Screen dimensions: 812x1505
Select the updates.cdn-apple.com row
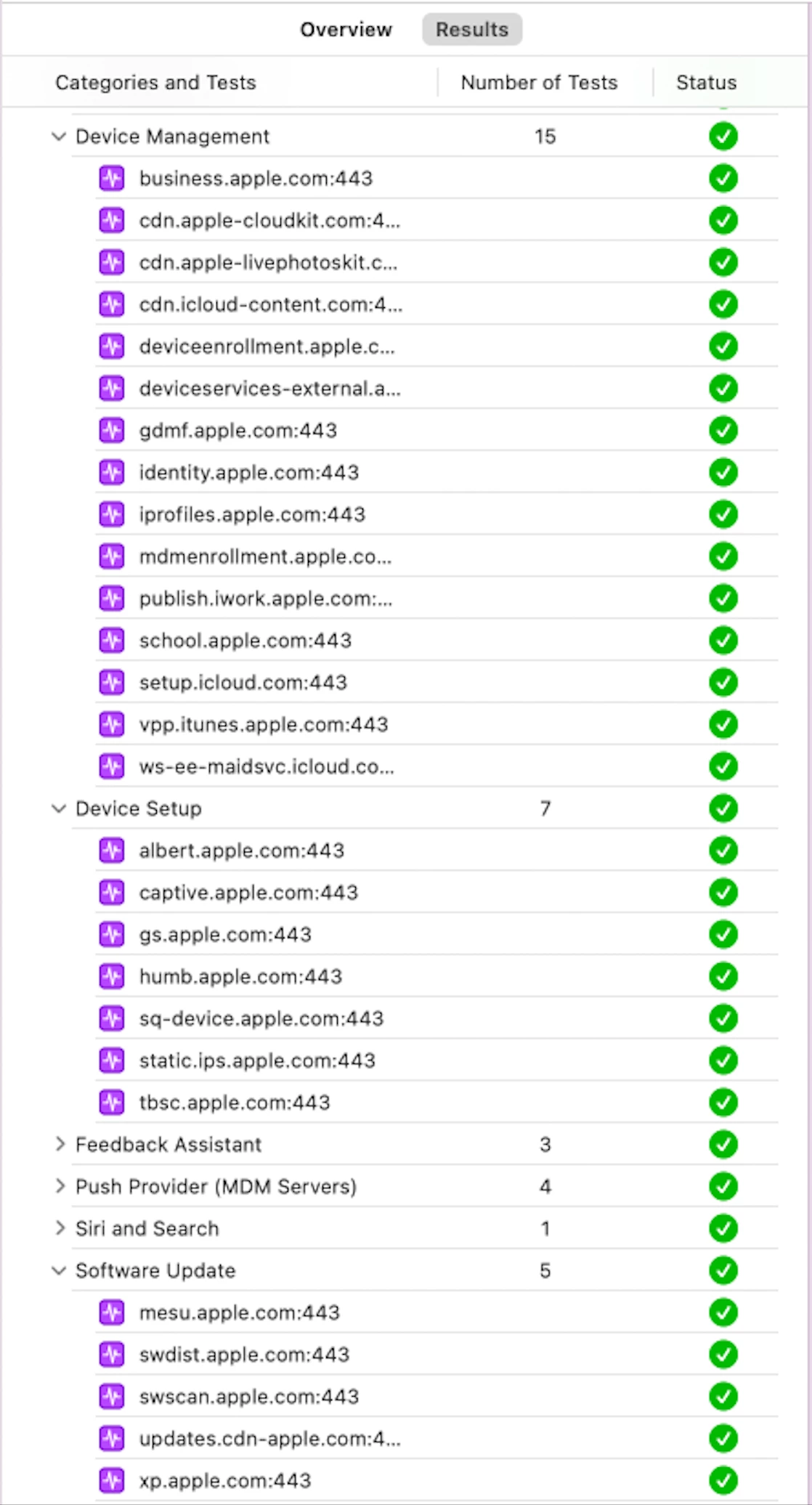(x=437, y=1439)
